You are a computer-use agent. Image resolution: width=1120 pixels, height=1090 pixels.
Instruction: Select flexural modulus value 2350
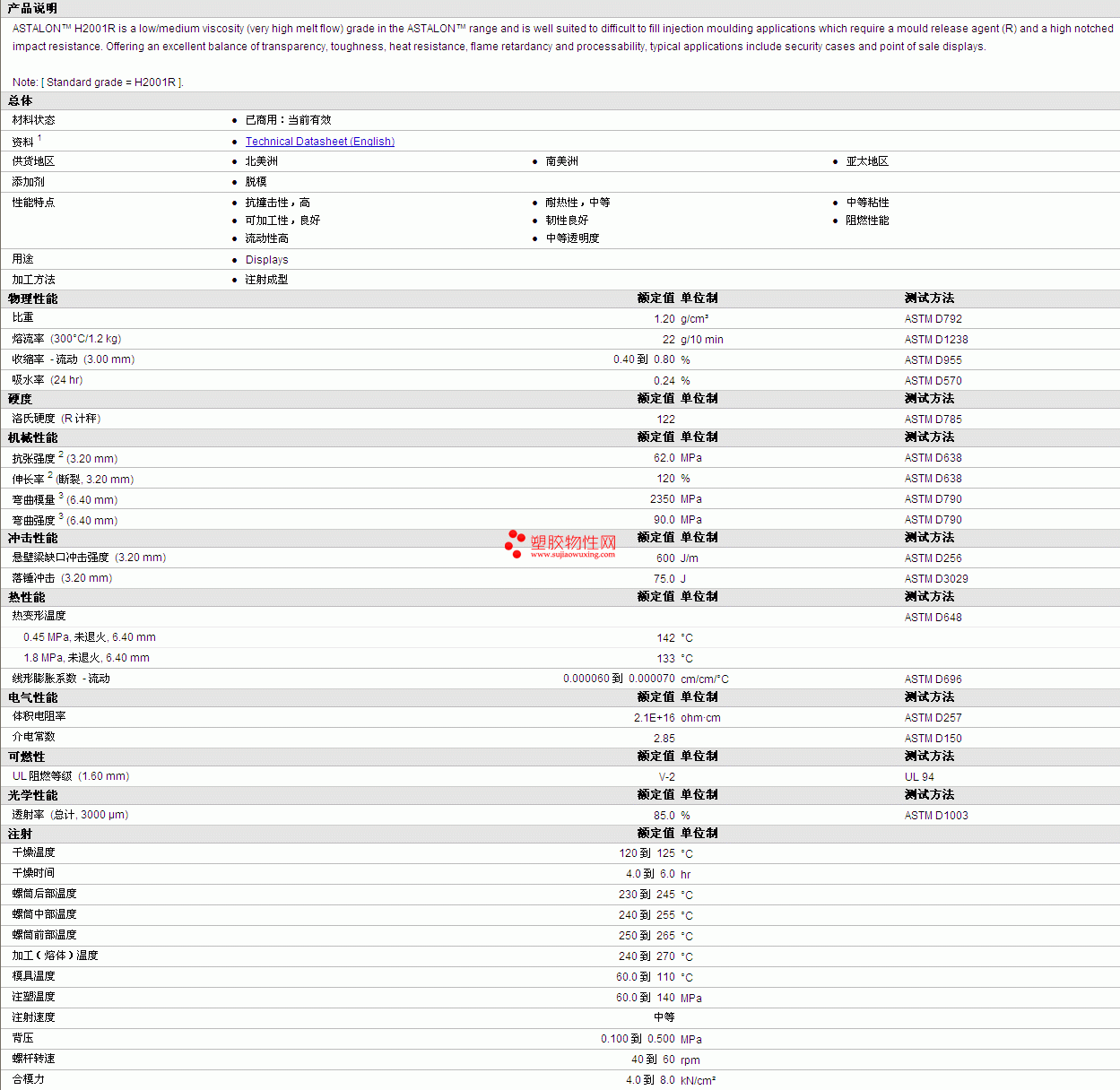tap(663, 499)
